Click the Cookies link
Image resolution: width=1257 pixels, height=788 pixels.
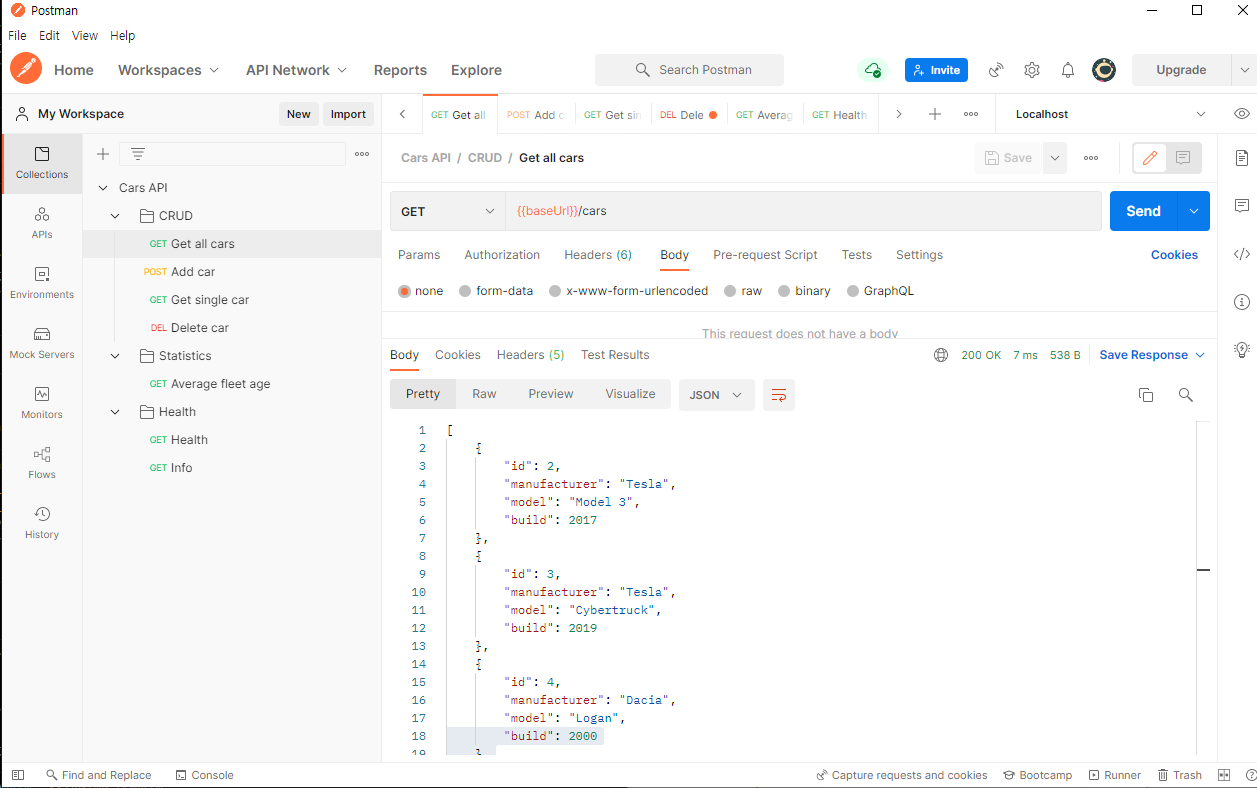[x=1174, y=255]
